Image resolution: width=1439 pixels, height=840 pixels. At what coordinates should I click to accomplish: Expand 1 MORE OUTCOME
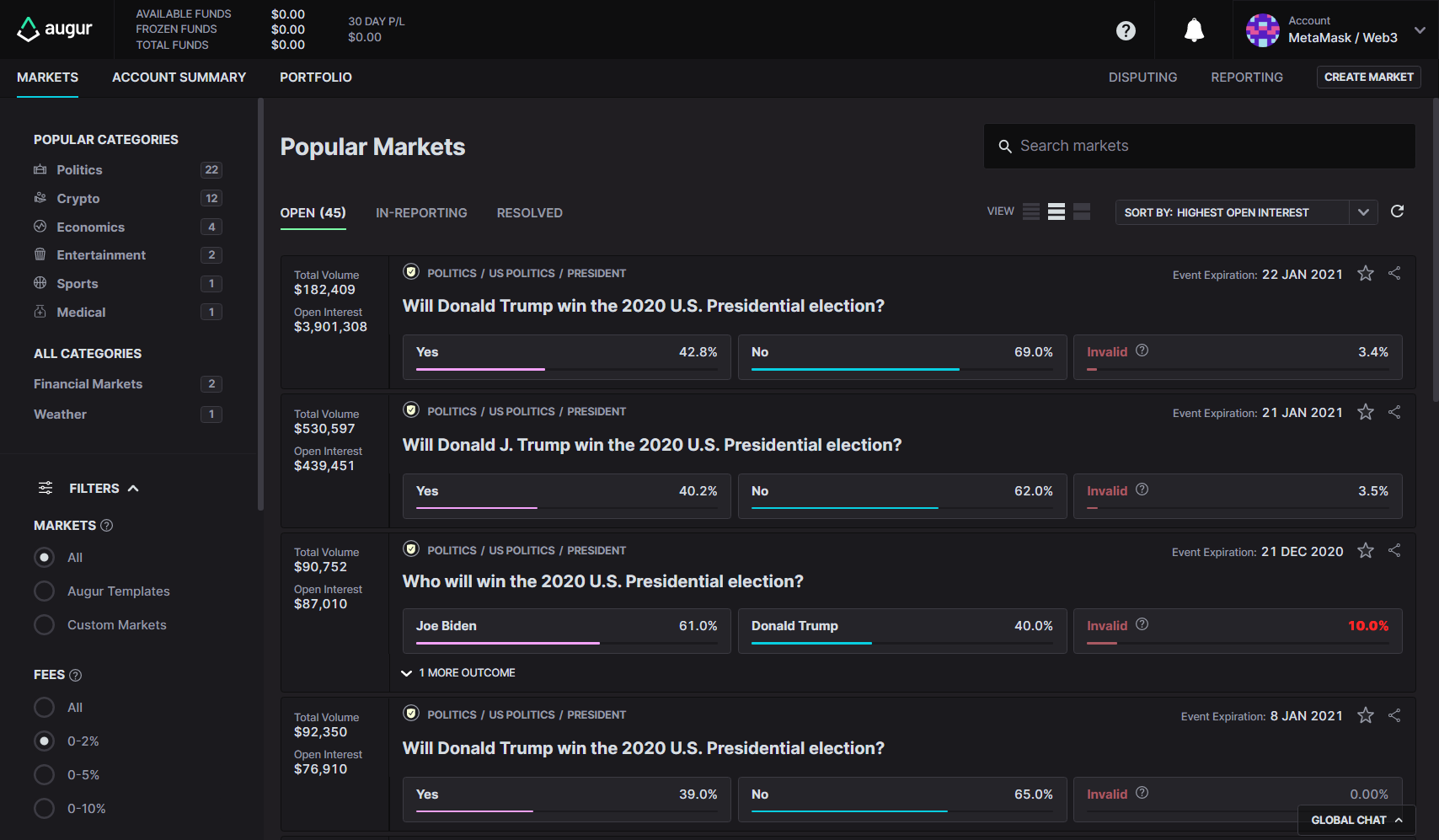[459, 673]
